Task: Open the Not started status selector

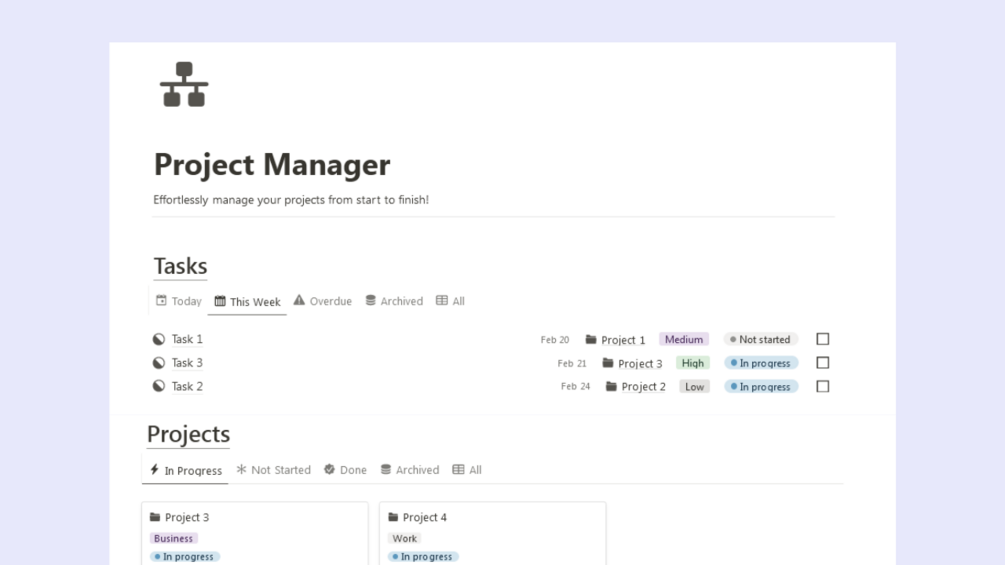Action: tap(761, 340)
